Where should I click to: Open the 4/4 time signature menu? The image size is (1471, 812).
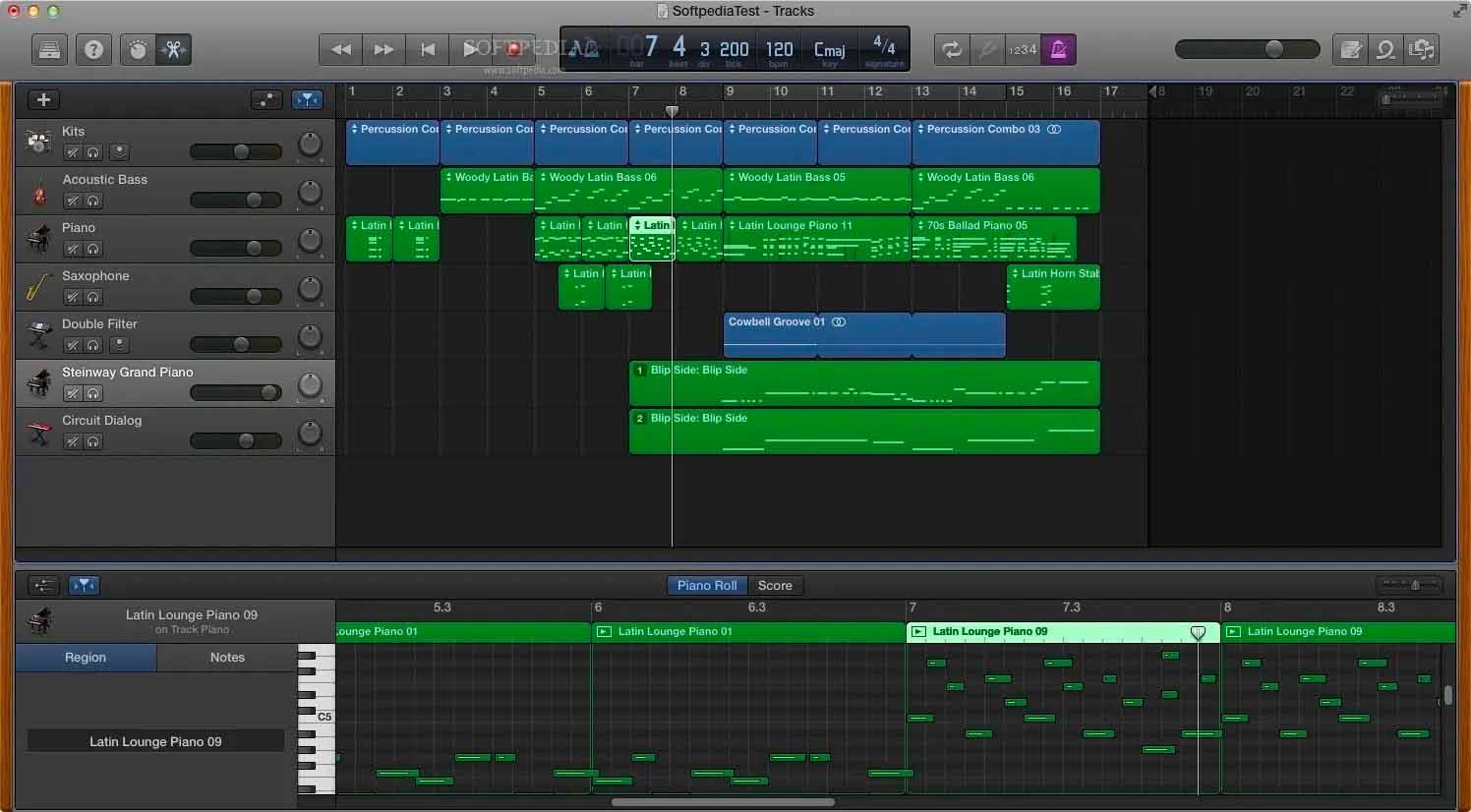pyautogui.click(x=884, y=48)
